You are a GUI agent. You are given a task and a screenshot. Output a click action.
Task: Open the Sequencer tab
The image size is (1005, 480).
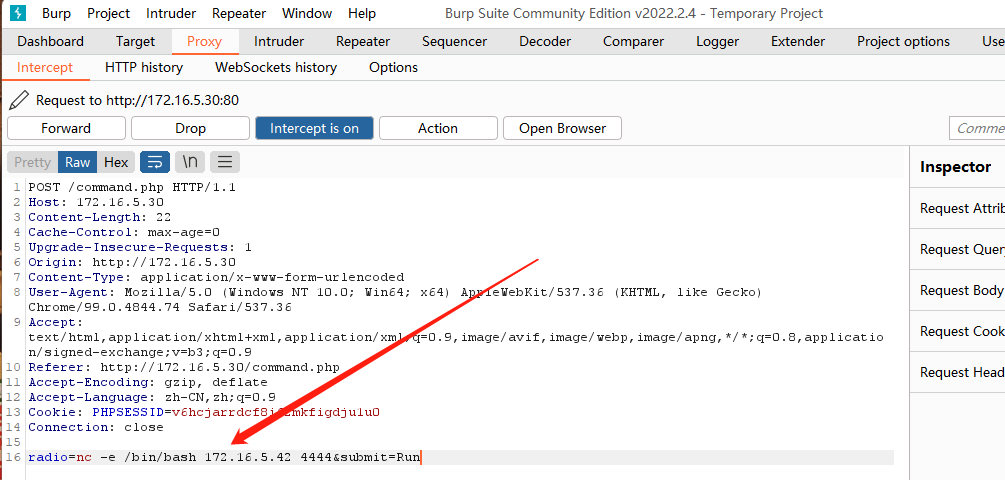pos(454,42)
